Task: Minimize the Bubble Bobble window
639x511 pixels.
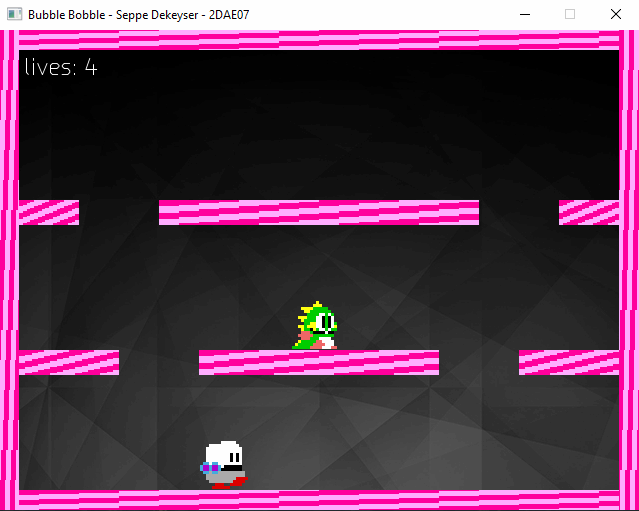Action: [x=525, y=14]
